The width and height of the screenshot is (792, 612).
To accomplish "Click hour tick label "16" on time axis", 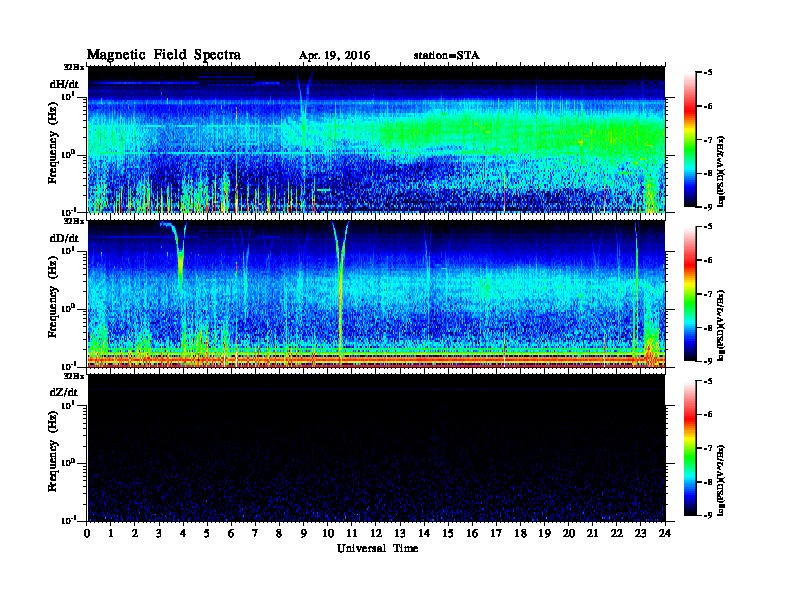I will (472, 533).
